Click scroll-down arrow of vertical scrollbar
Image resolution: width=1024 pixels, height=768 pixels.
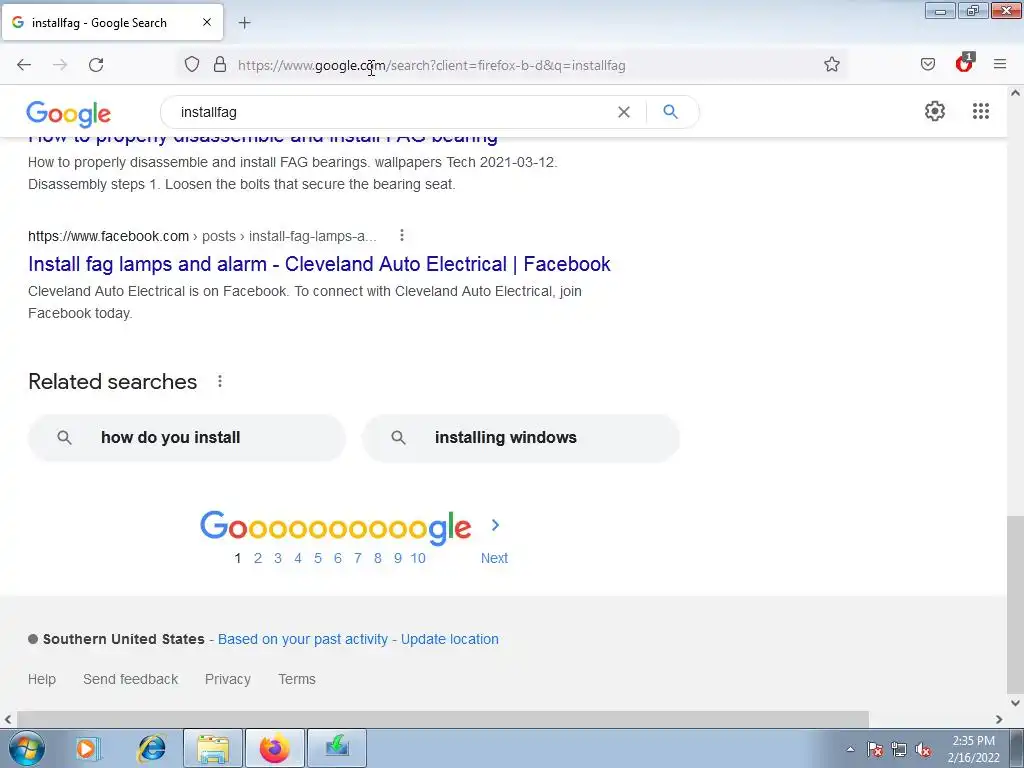[1015, 703]
